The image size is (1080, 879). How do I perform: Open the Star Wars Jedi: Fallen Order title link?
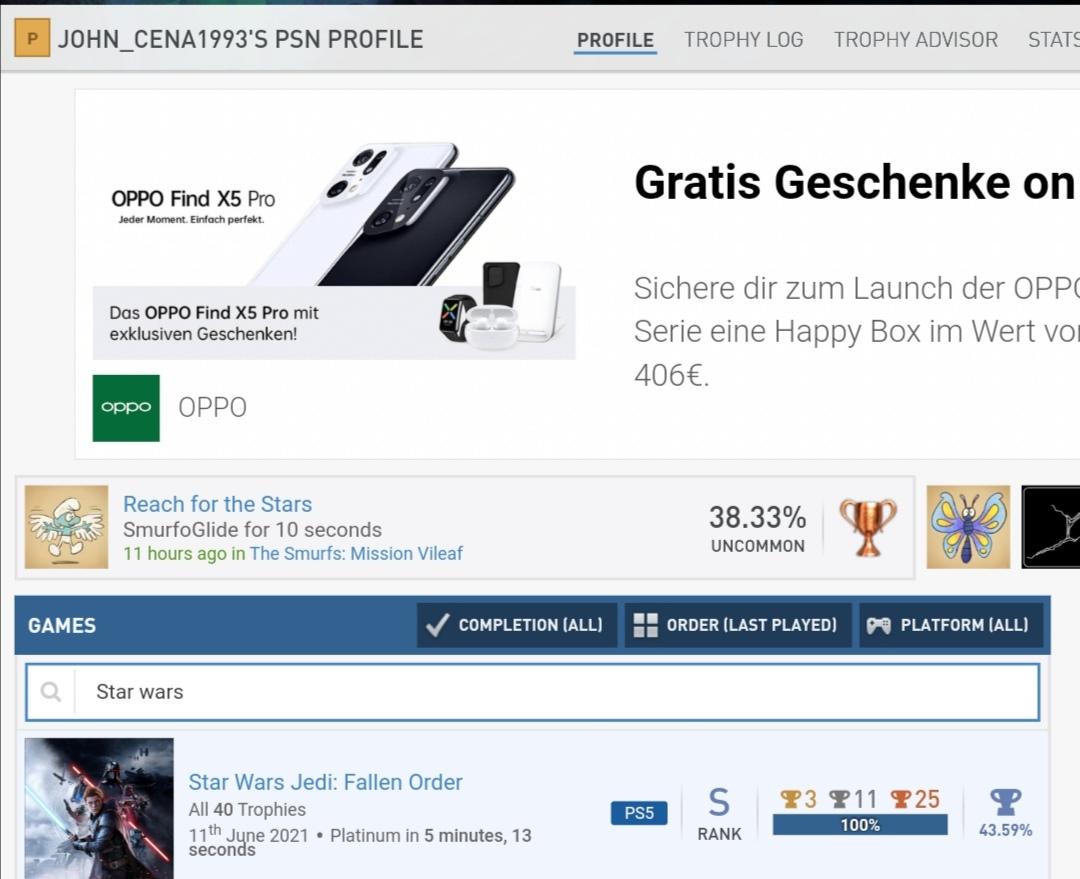[x=325, y=783]
